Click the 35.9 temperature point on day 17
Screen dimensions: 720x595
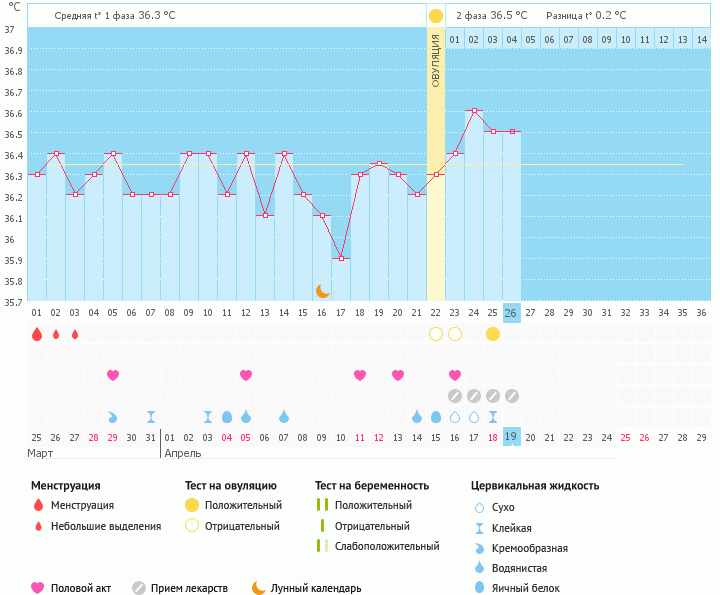click(x=341, y=259)
